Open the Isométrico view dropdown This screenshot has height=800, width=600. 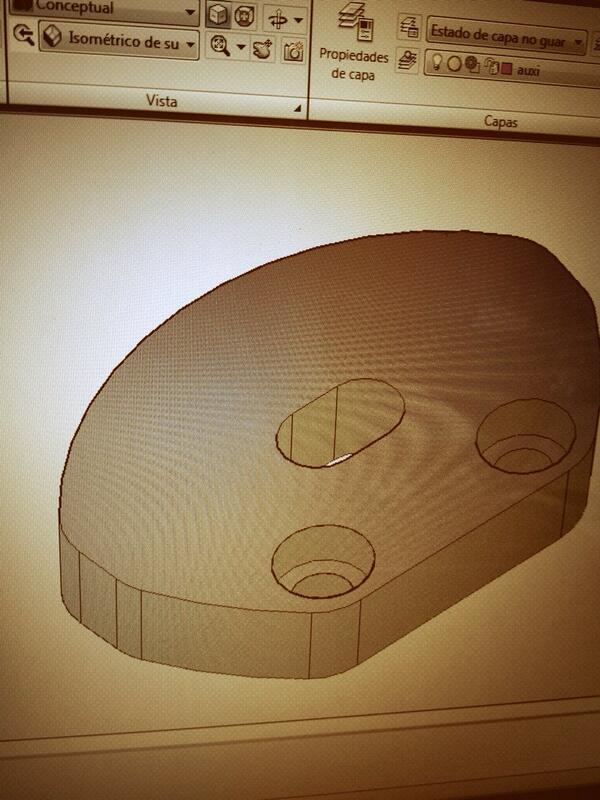pos(118,41)
